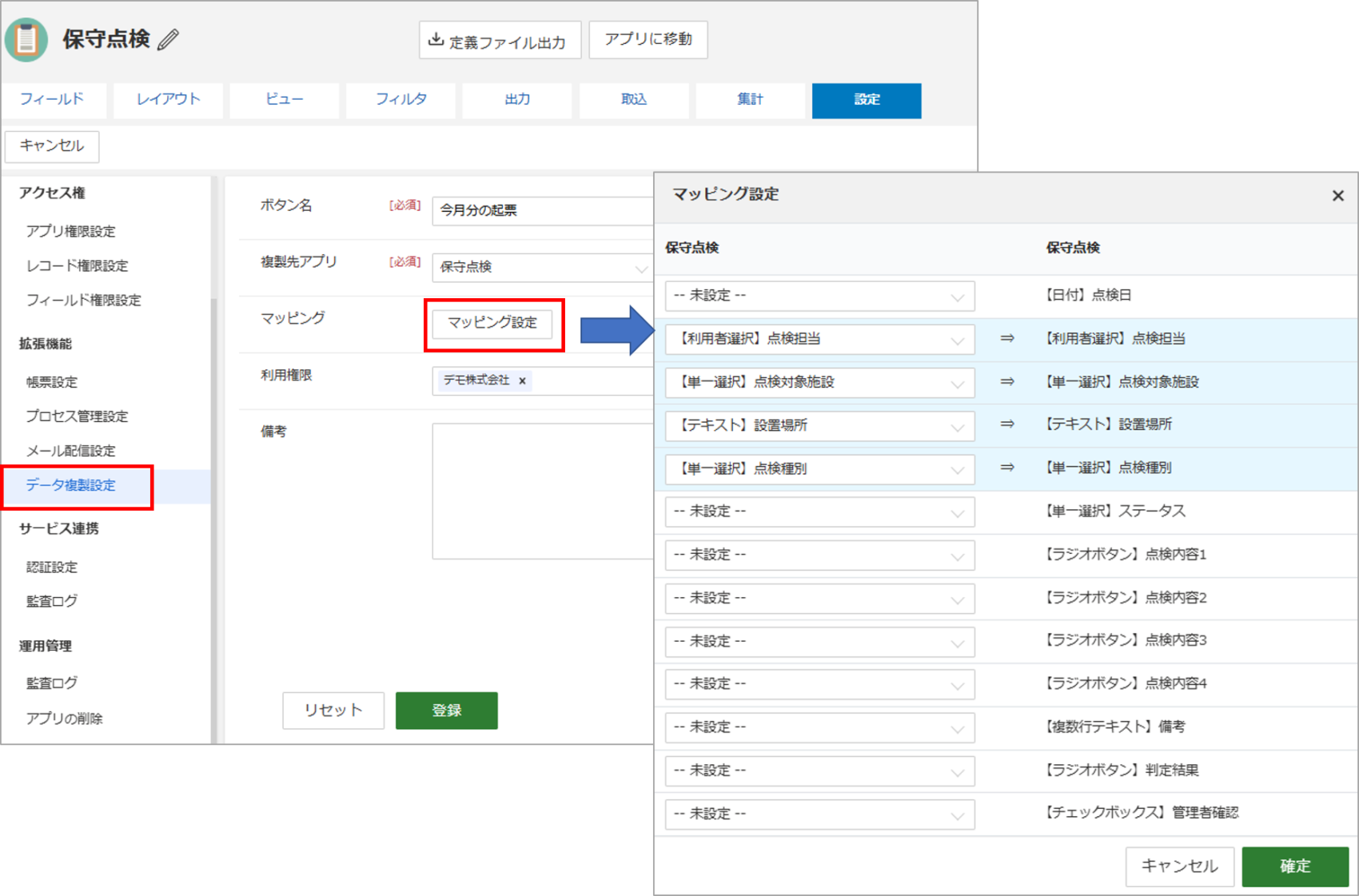Viewport: 1359px width, 896px height.
Task: Click the アクセス権 sidebar heading
Action: point(52,193)
